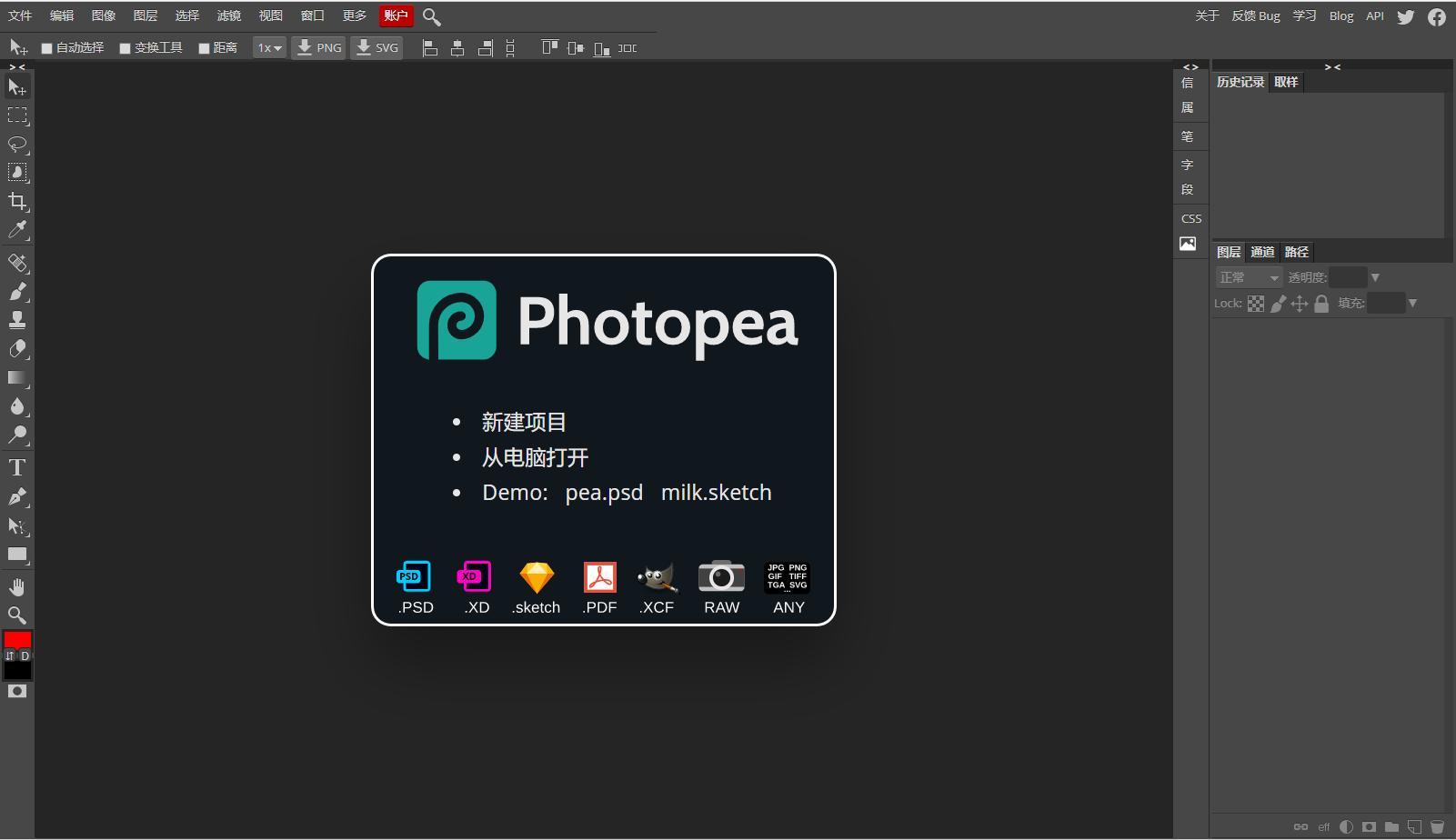Open the 滤镜 menu
The height and width of the screenshot is (840, 1456).
228,15
